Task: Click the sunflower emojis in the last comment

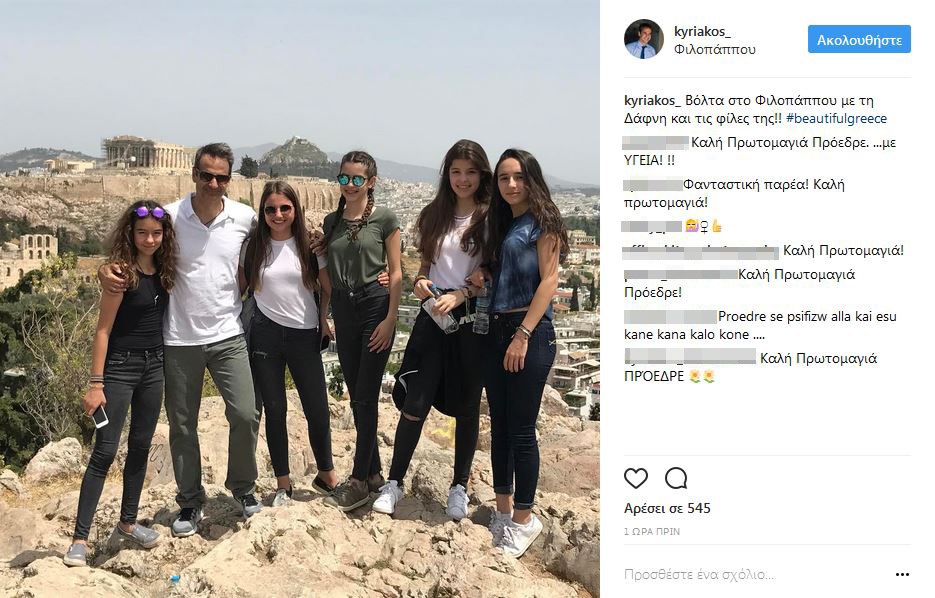Action: 702,377
